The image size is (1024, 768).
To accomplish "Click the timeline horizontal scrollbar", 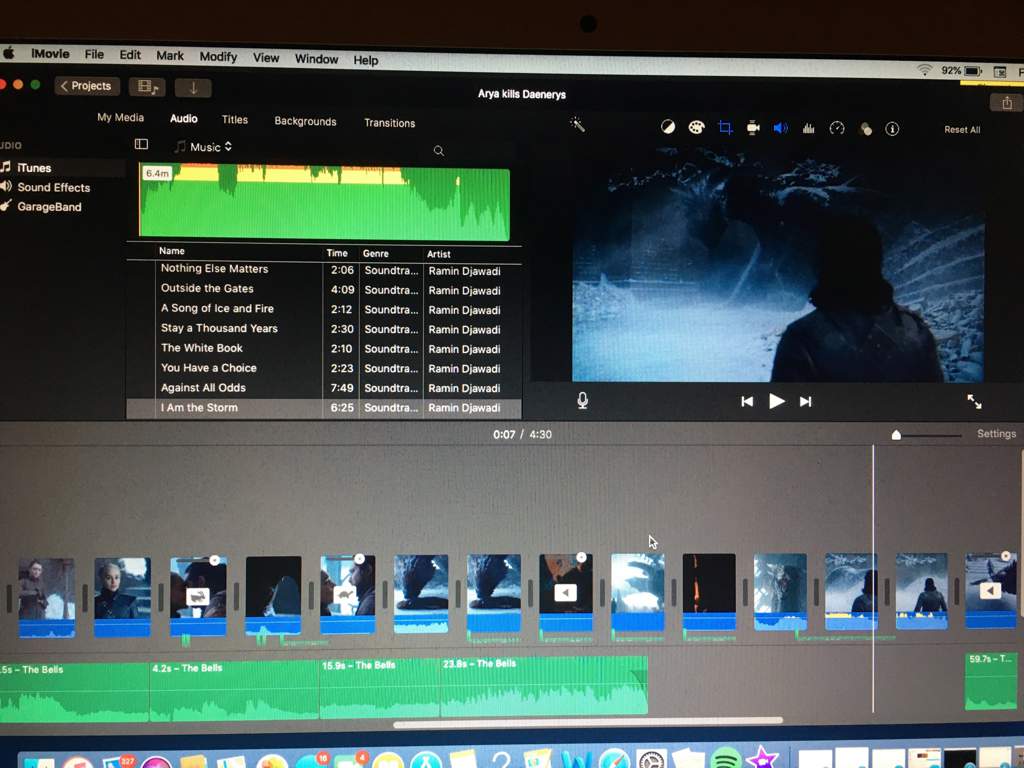I will pos(588,721).
